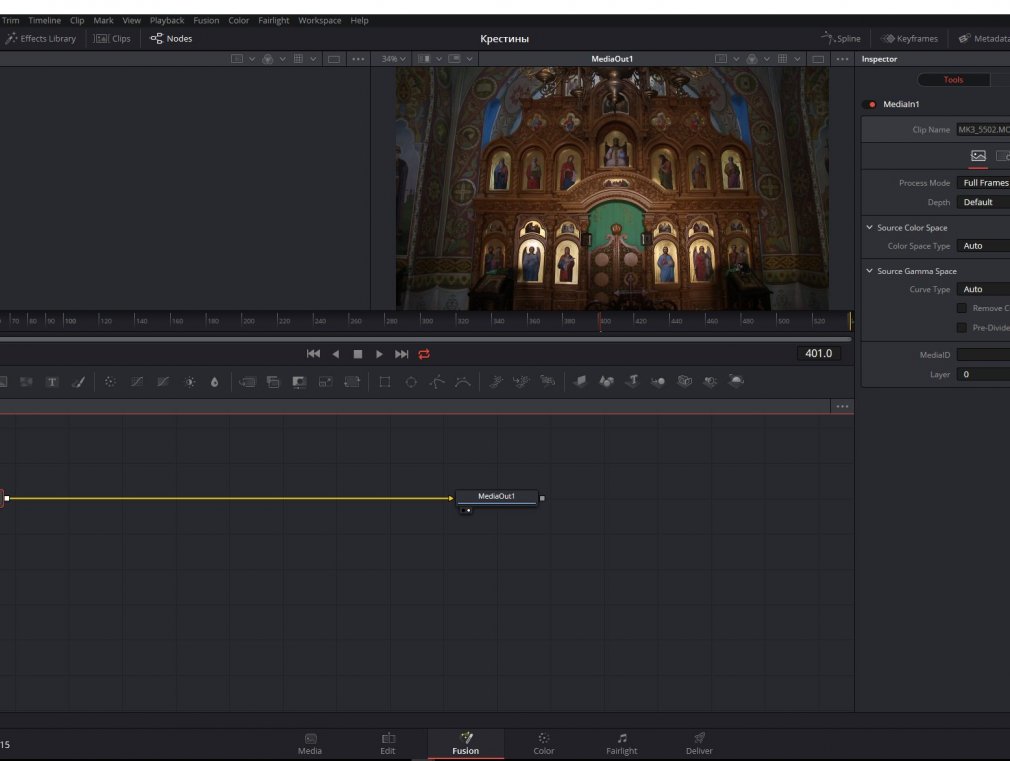Viewport: 1010px width, 761px height.
Task: Switch to the Deliver page
Action: [x=699, y=744]
